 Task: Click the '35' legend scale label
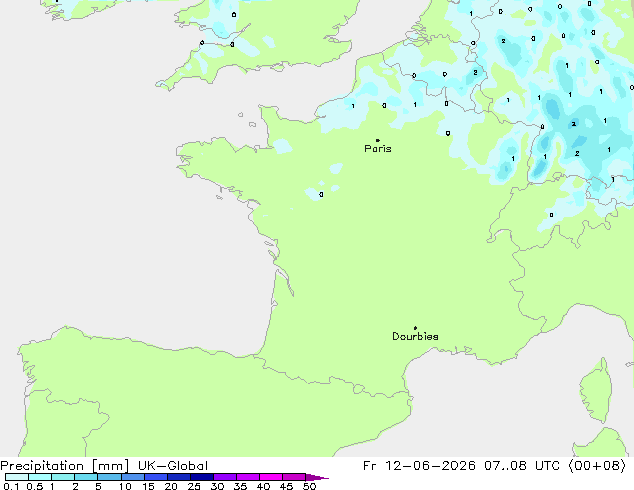(x=240, y=486)
